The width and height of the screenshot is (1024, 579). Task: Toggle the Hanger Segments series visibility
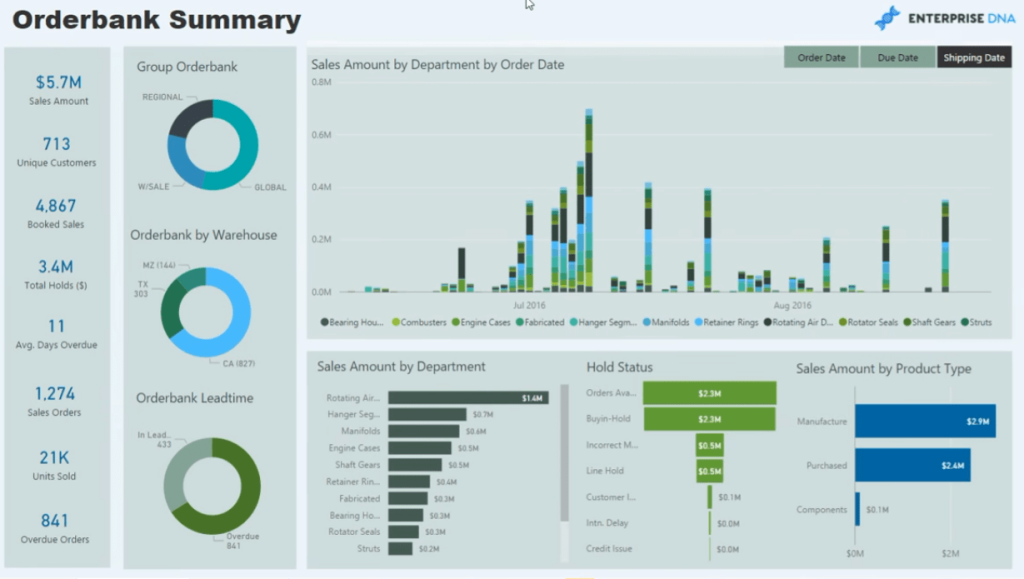pyautogui.click(x=574, y=322)
